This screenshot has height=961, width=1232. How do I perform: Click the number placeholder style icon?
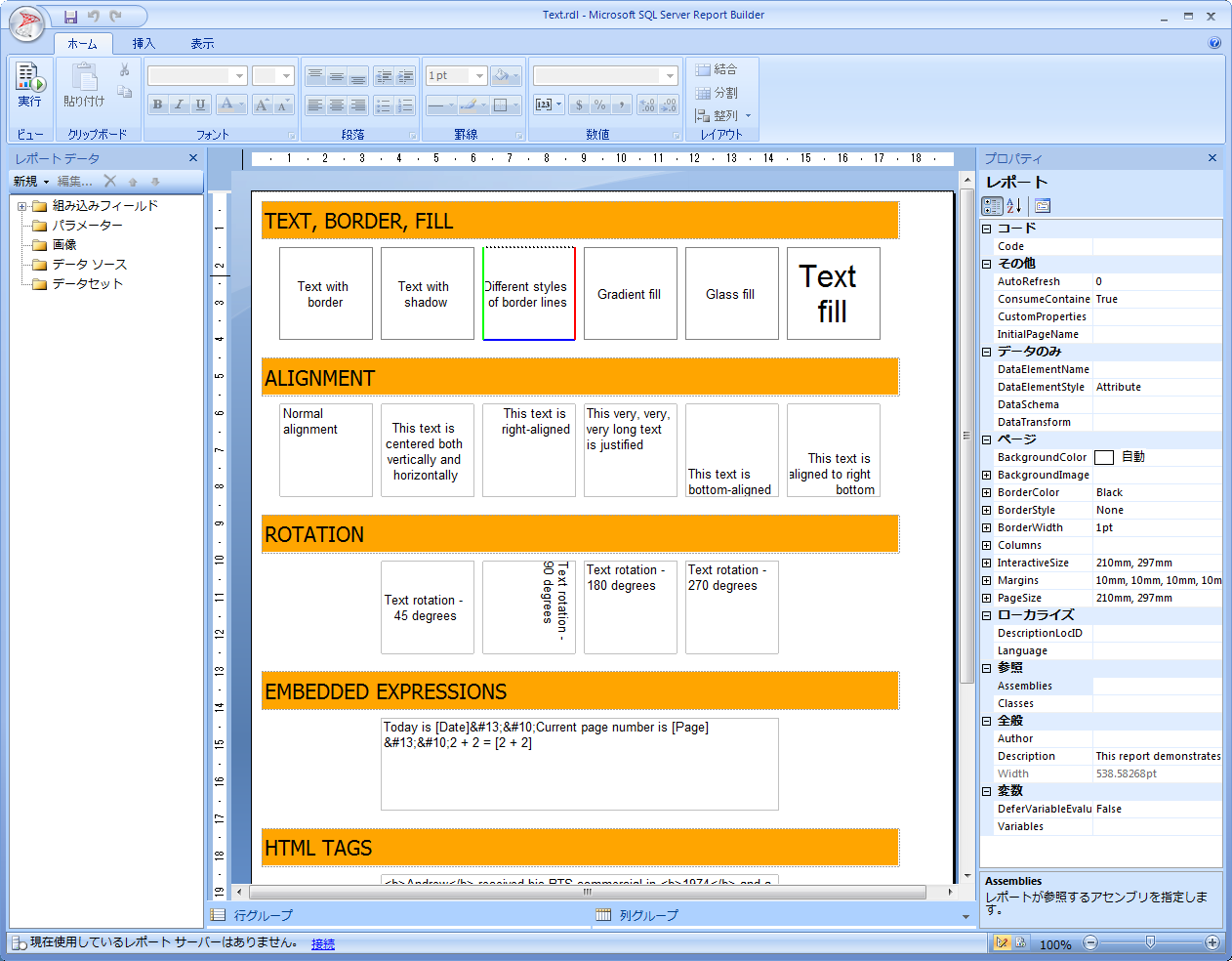[x=544, y=104]
